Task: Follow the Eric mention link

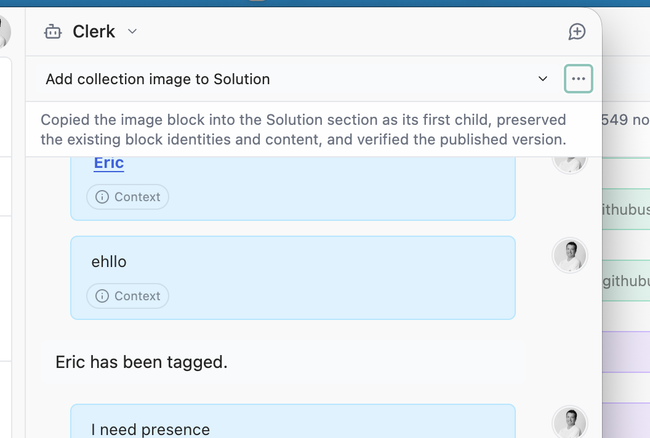Action: click(x=109, y=163)
